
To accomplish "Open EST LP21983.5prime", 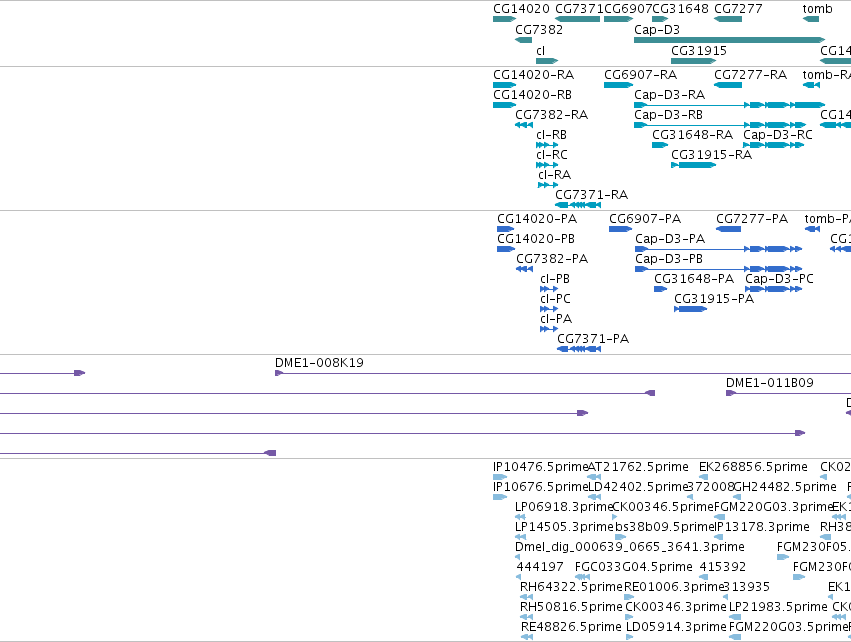I will (778, 607).
